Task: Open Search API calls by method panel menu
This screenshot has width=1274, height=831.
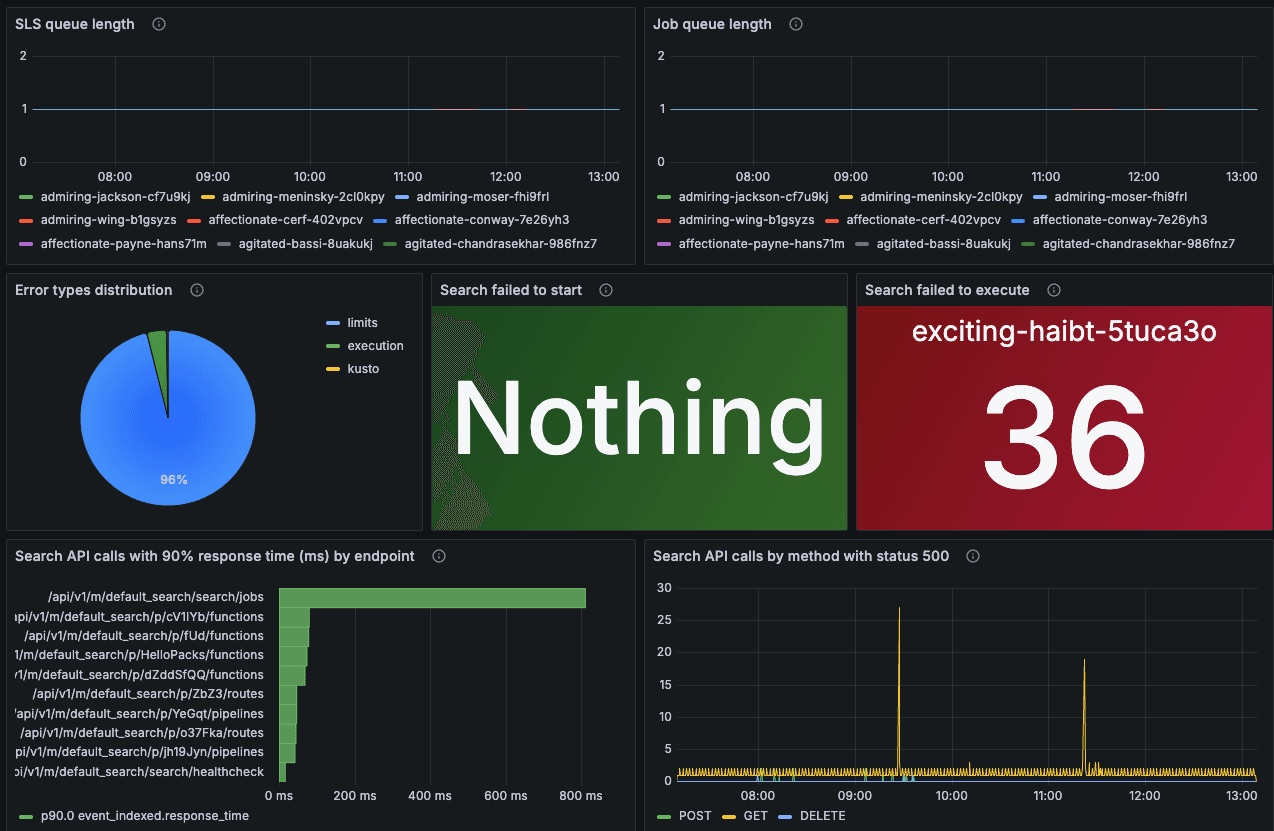Action: coord(801,556)
